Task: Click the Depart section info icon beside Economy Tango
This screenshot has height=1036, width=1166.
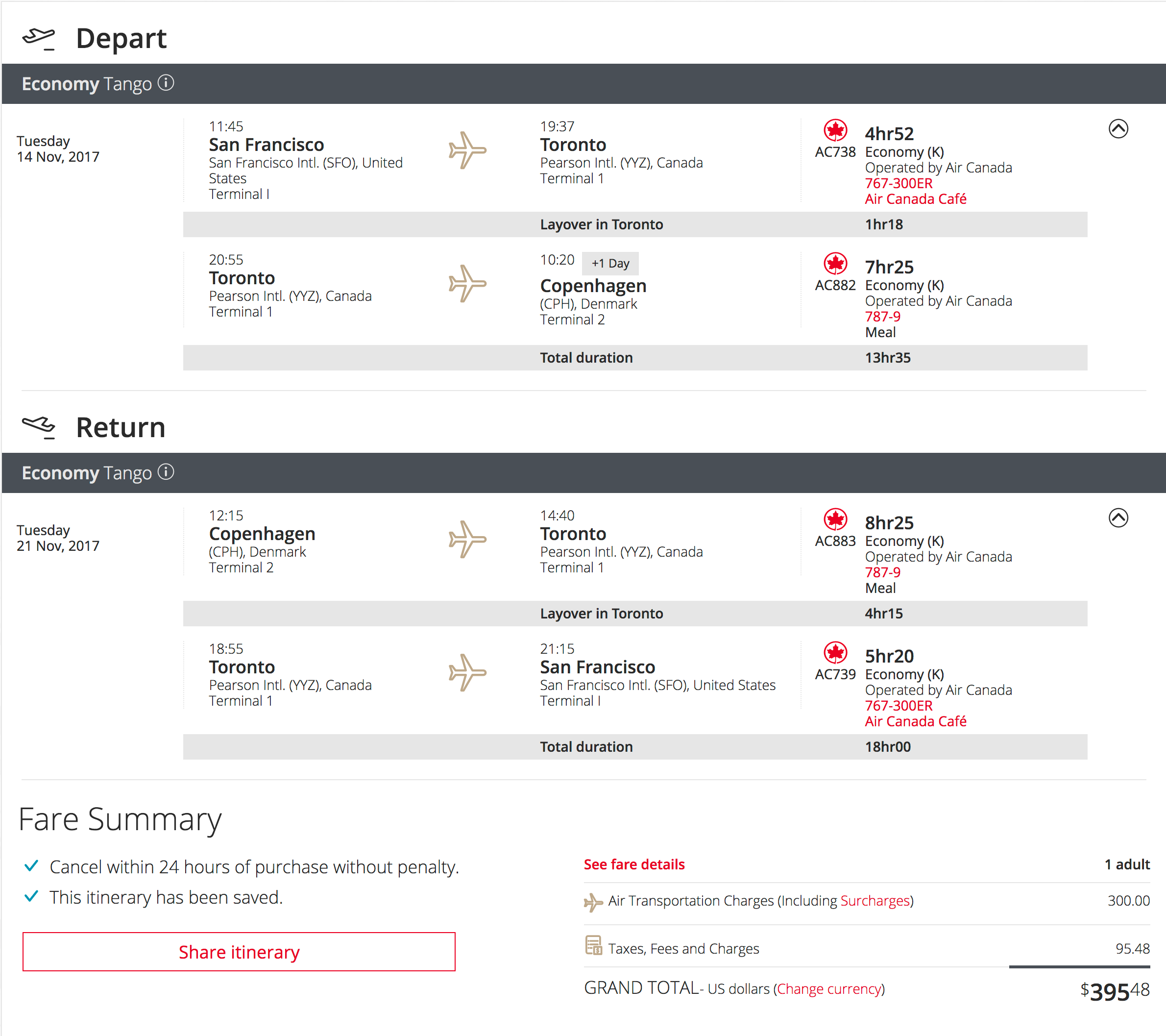Action: pyautogui.click(x=166, y=83)
